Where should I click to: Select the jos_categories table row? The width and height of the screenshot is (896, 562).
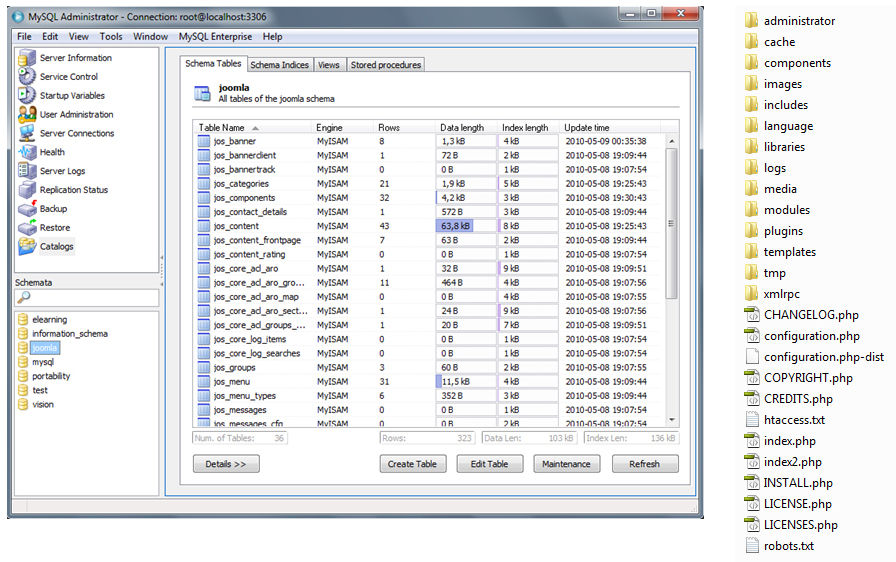(431, 184)
